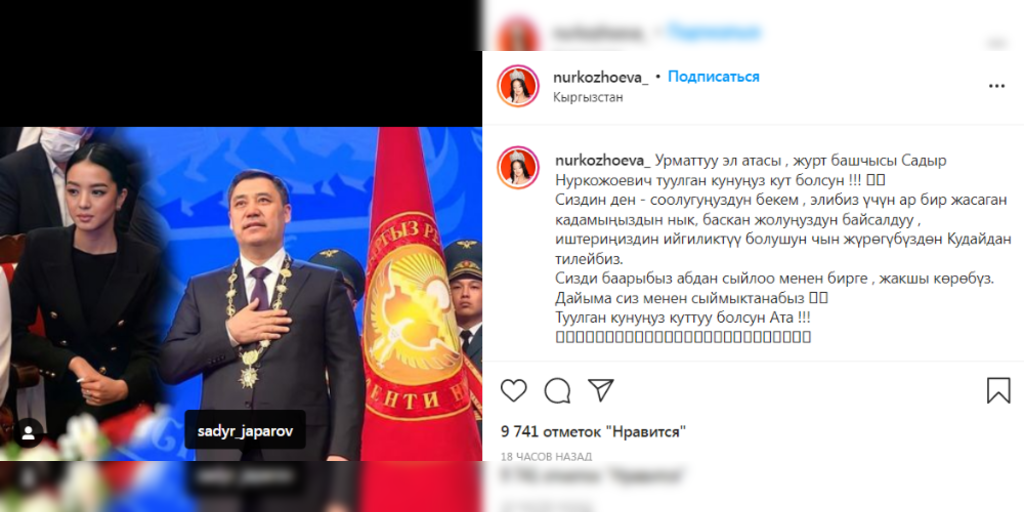
Task: Save post with bookmark icon
Action: 998,391
